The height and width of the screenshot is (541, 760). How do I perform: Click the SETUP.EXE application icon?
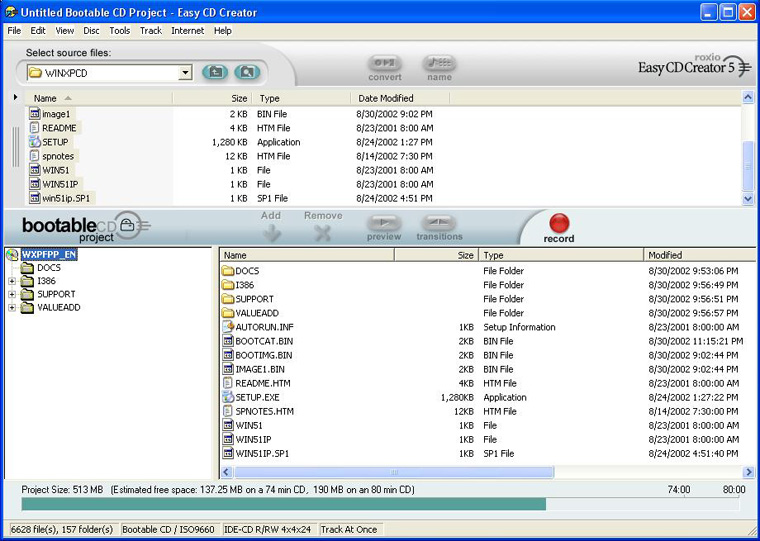228,397
